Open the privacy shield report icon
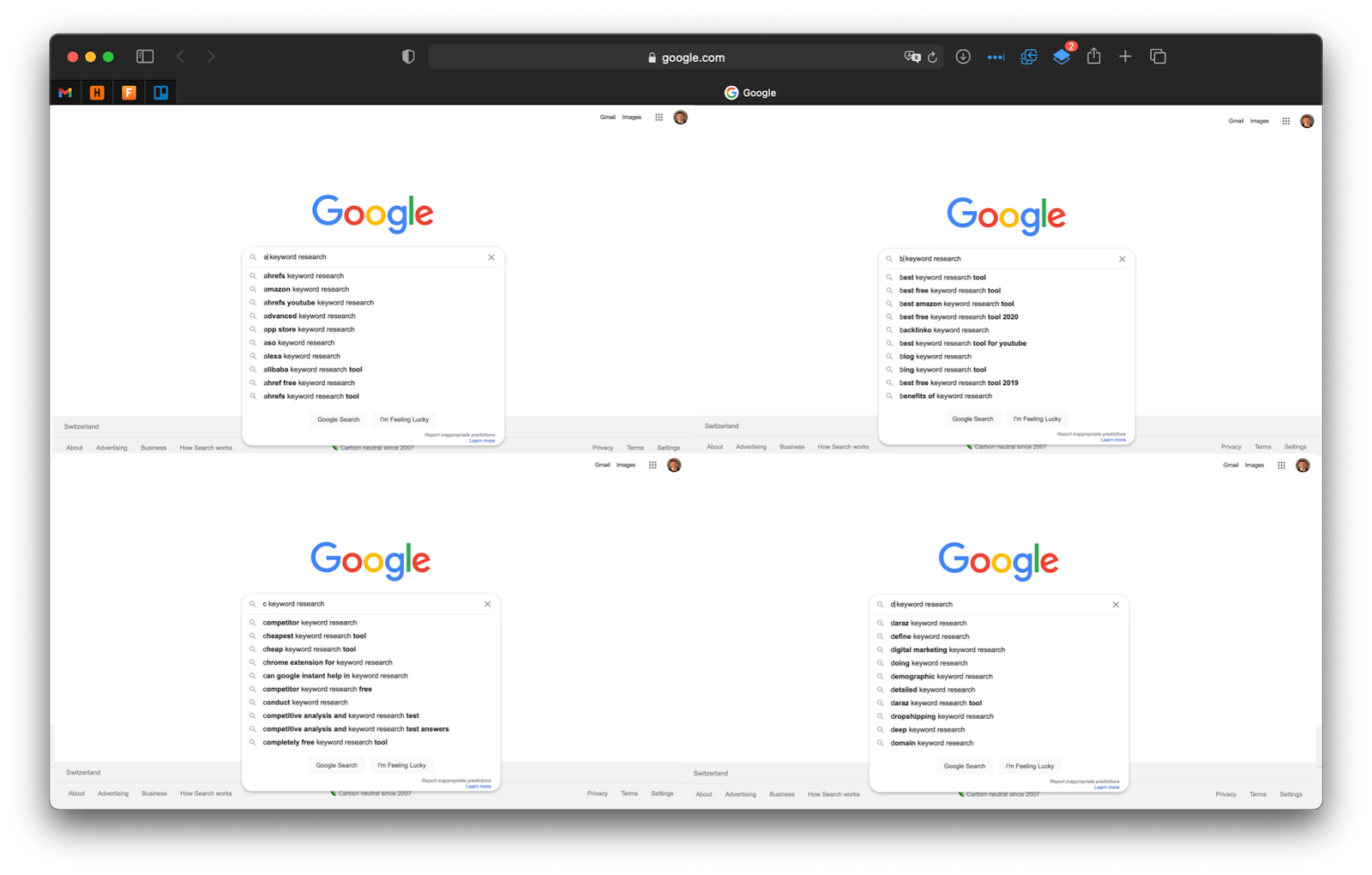Viewport: 1372px width, 875px height. coord(408,57)
